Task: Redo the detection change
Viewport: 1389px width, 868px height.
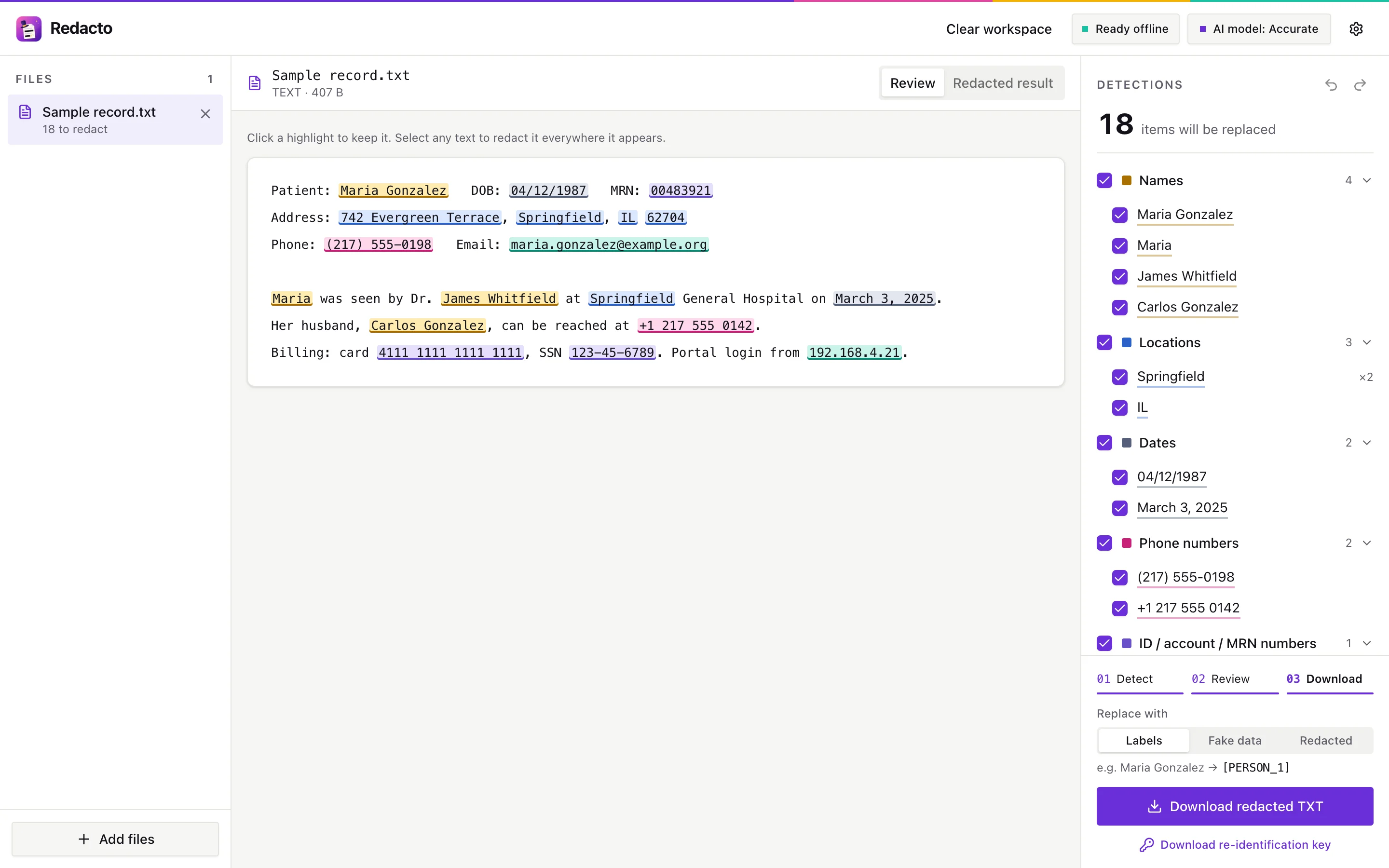Action: (1360, 85)
